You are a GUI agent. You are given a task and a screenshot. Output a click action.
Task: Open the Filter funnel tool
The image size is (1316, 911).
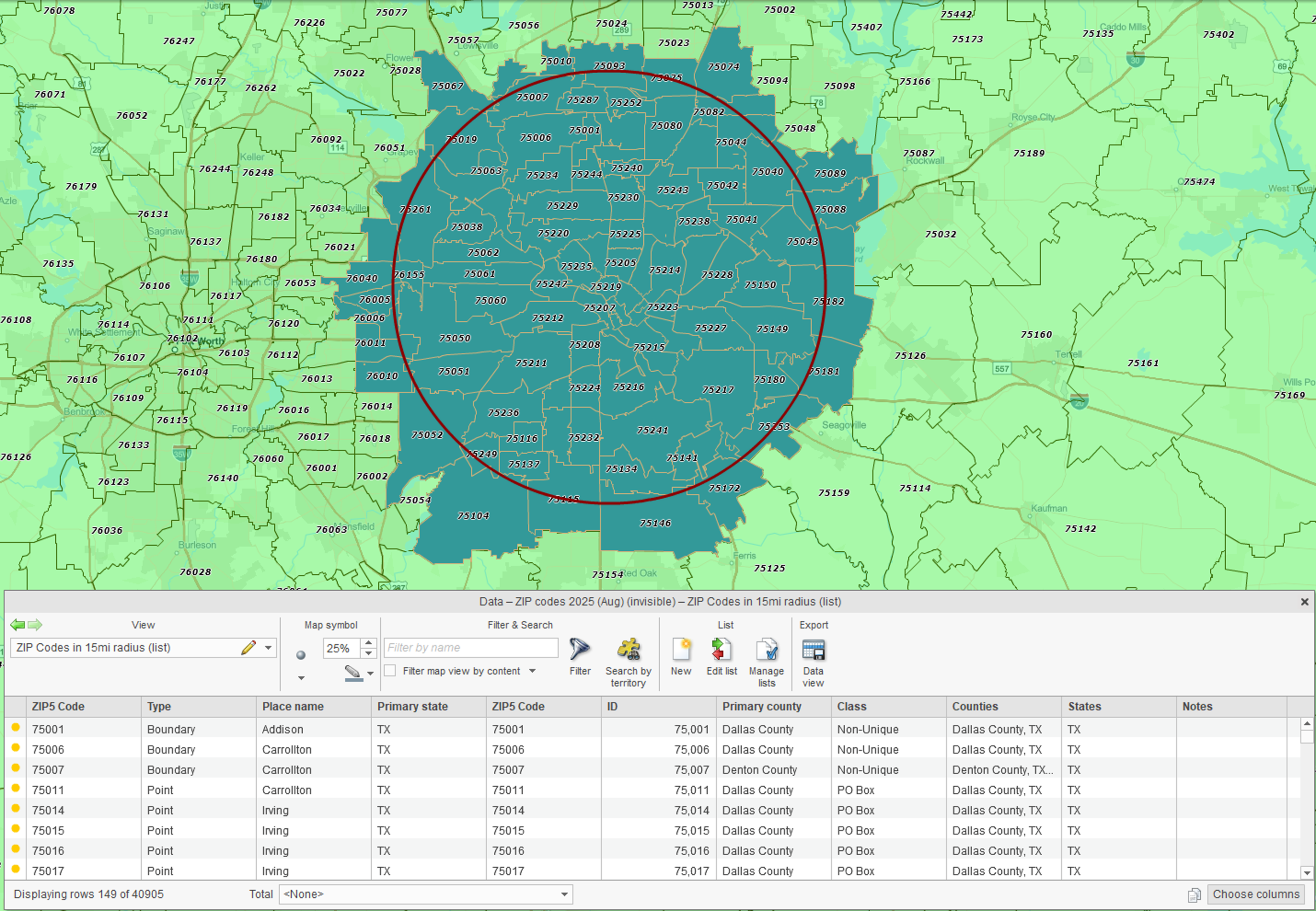[x=579, y=649]
